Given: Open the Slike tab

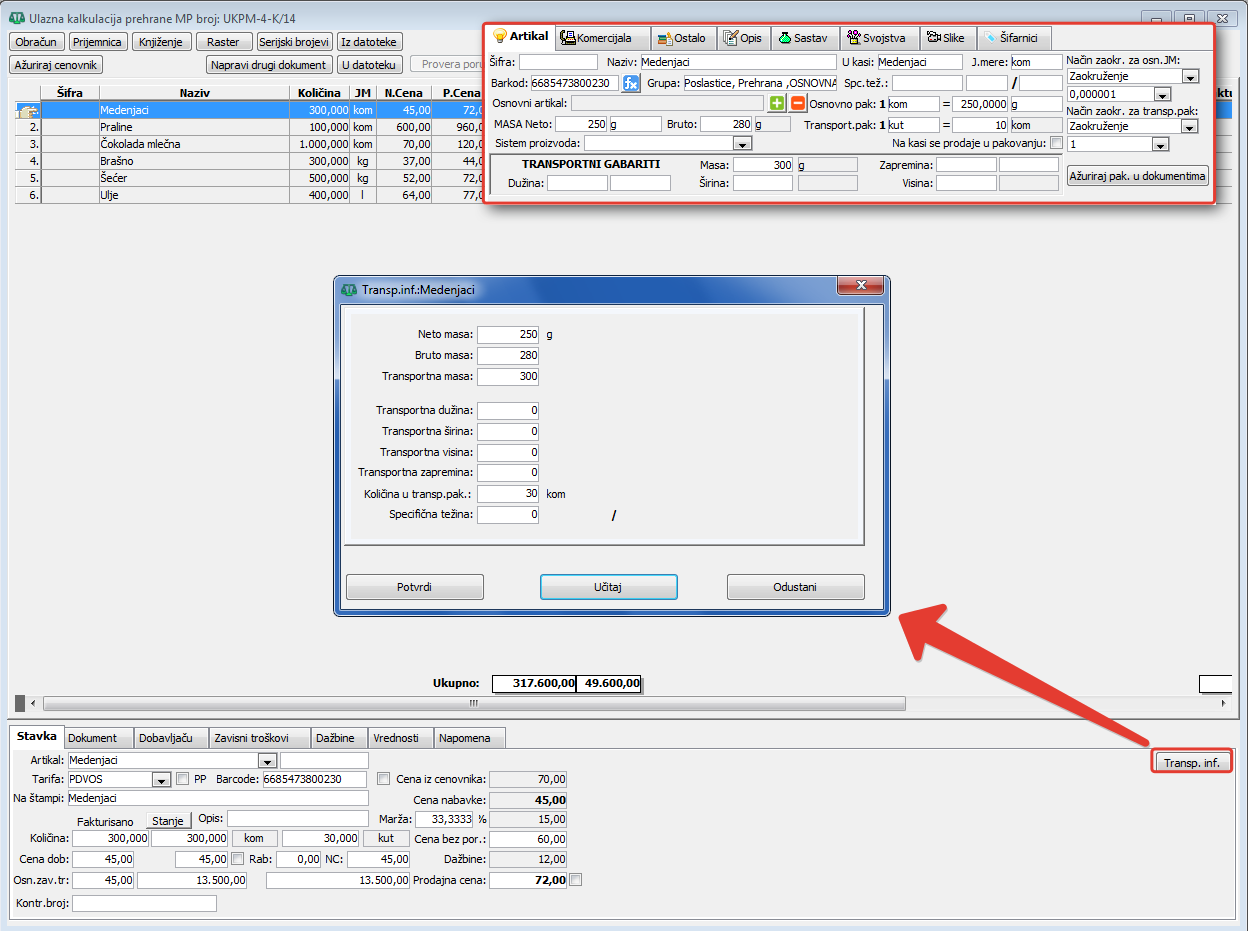Looking at the screenshot, I should point(946,38).
